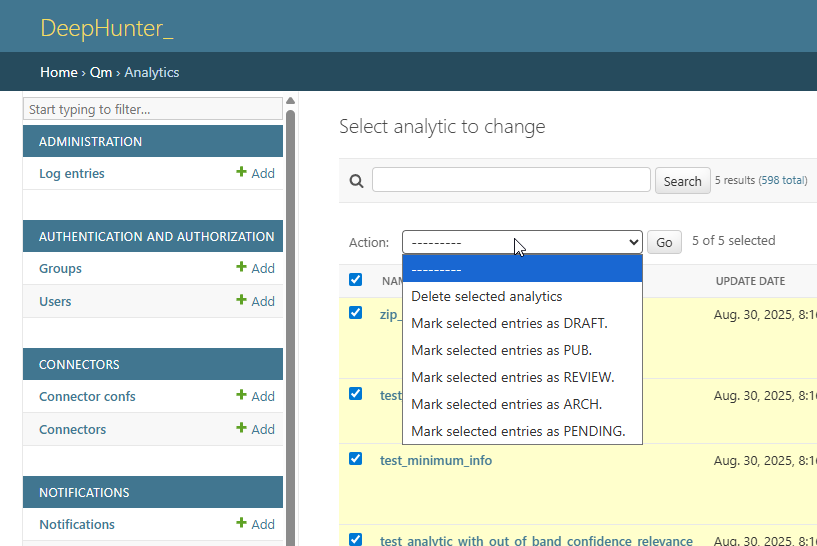Select the blank dashes action option
The image size is (817, 546).
(522, 269)
